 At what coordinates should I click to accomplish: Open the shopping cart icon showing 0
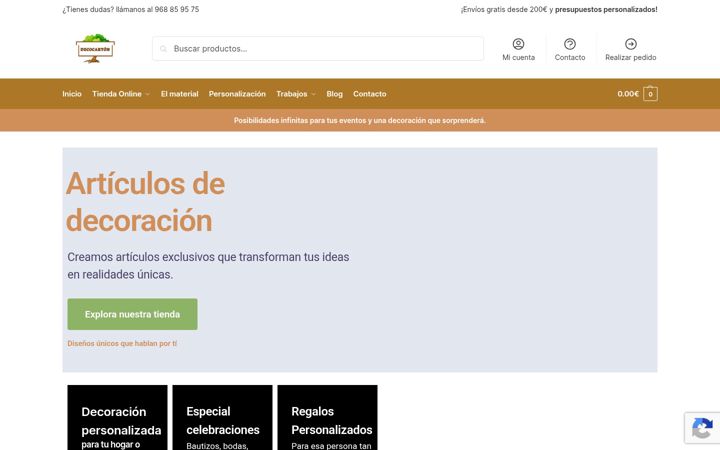[x=650, y=94]
